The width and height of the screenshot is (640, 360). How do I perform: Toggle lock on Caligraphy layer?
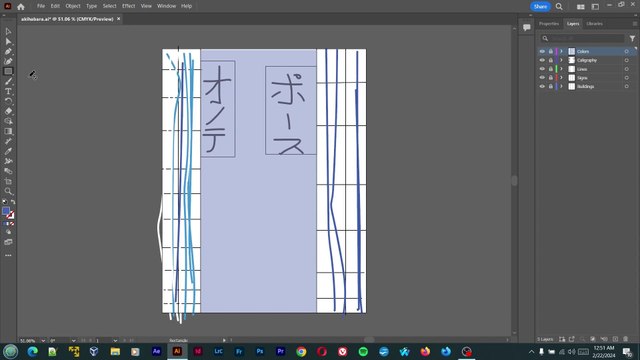[551, 60]
